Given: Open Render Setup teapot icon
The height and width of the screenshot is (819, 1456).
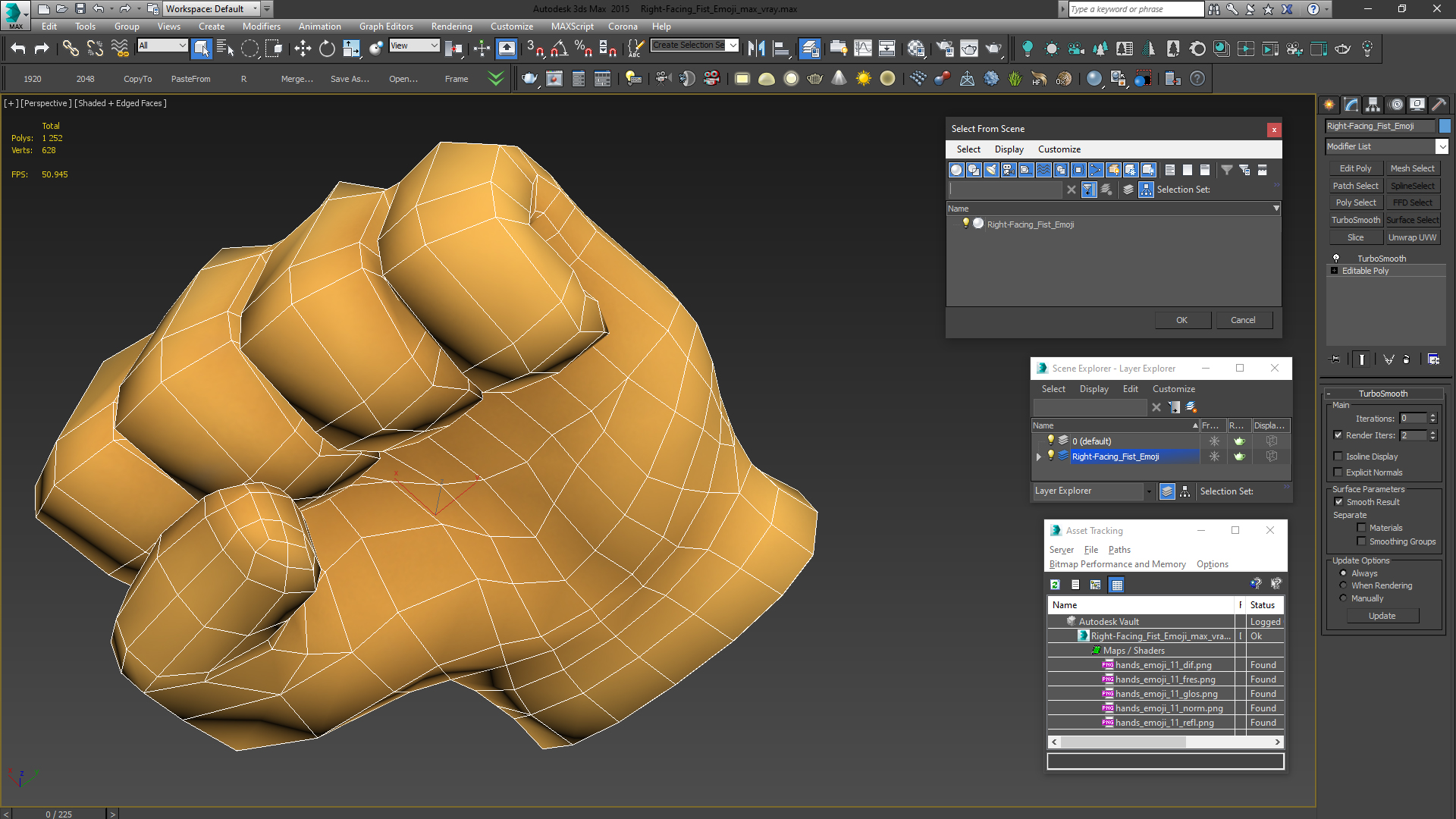Looking at the screenshot, I should [945, 49].
